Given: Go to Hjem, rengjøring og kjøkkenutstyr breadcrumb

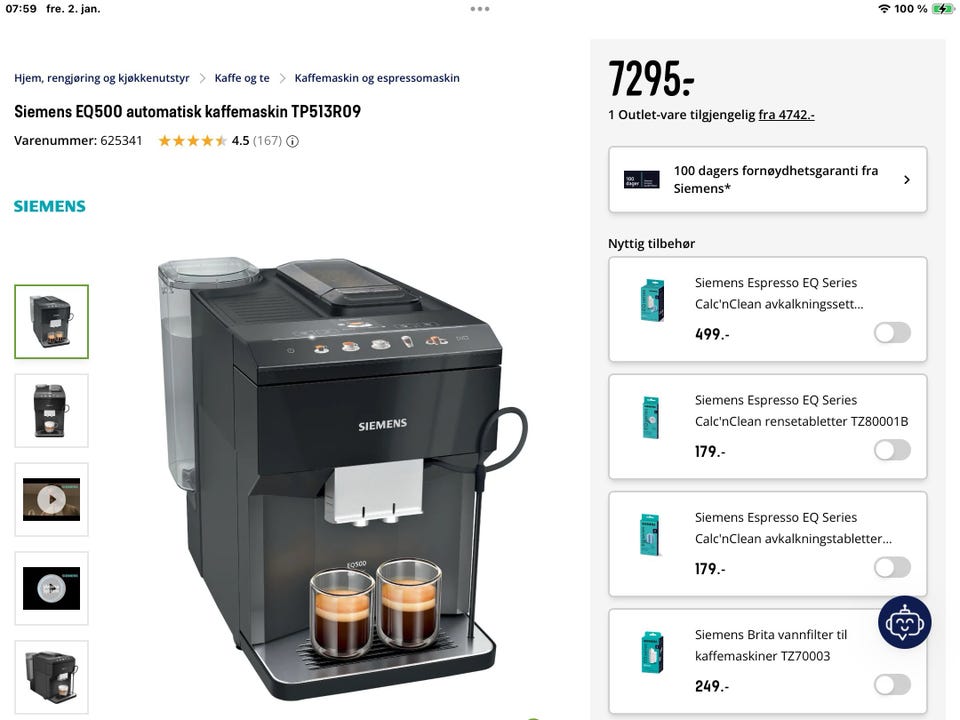Looking at the screenshot, I should click(x=102, y=78).
